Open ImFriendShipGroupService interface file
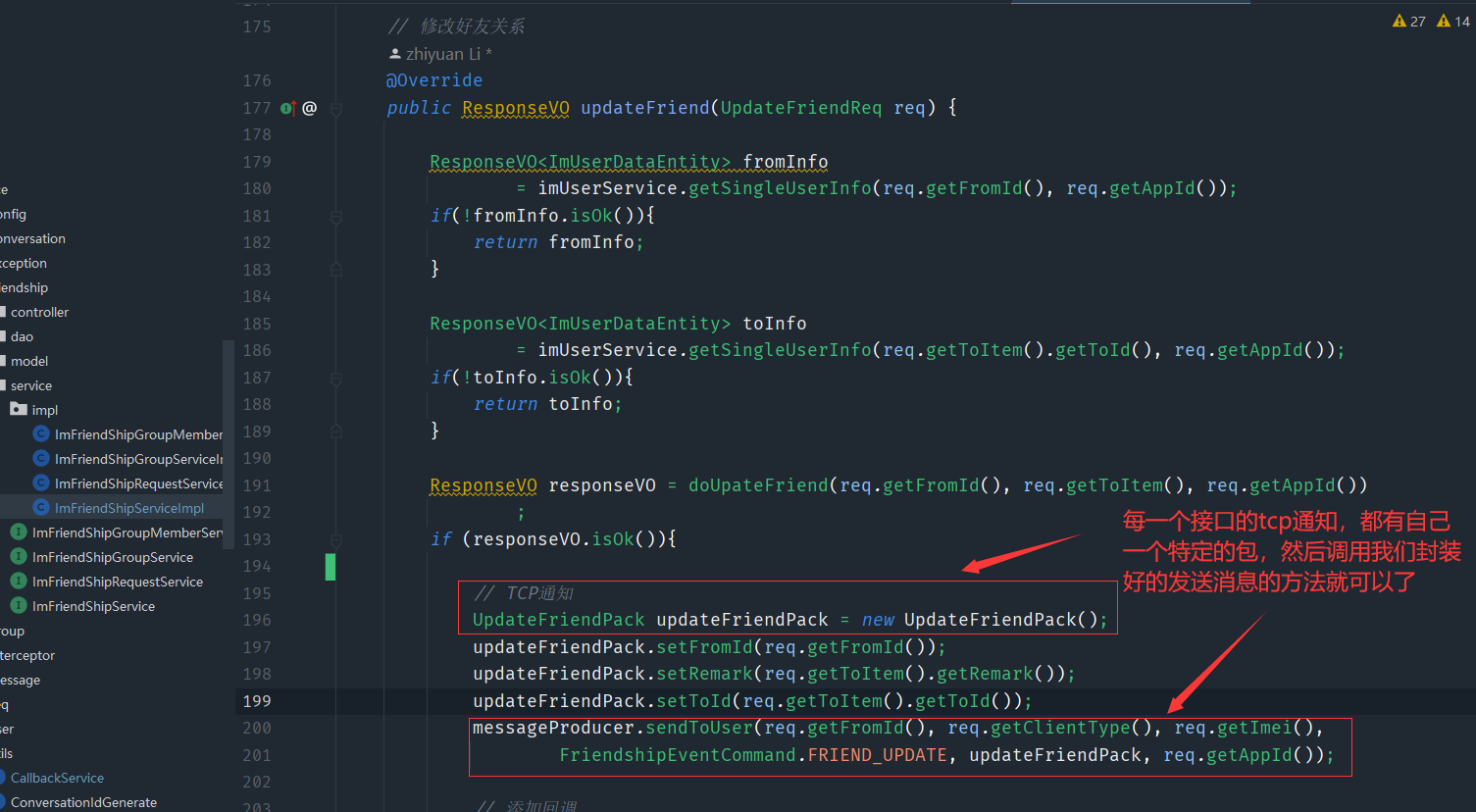Viewport: 1476px width, 812px height. point(113,557)
